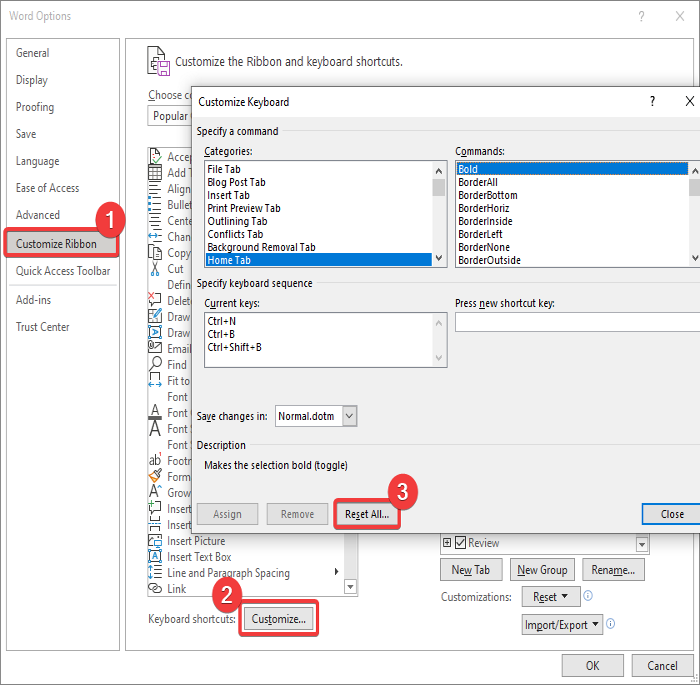Select Bold in Commands list
The image size is (700, 685).
(572, 169)
